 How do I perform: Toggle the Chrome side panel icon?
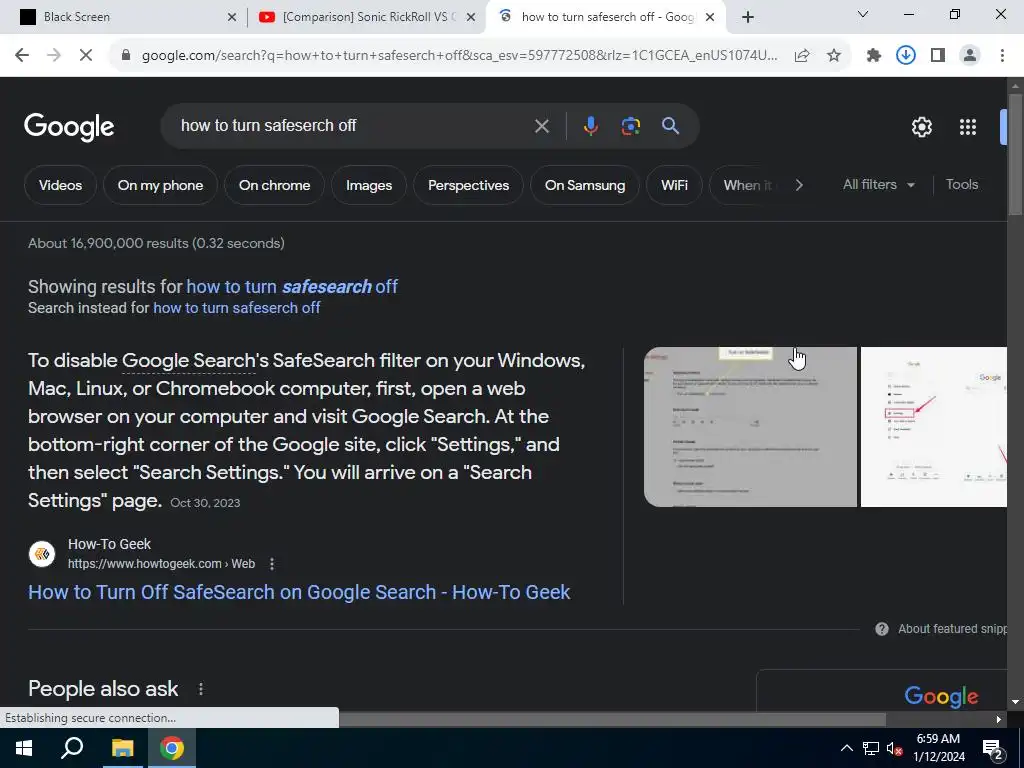click(938, 56)
